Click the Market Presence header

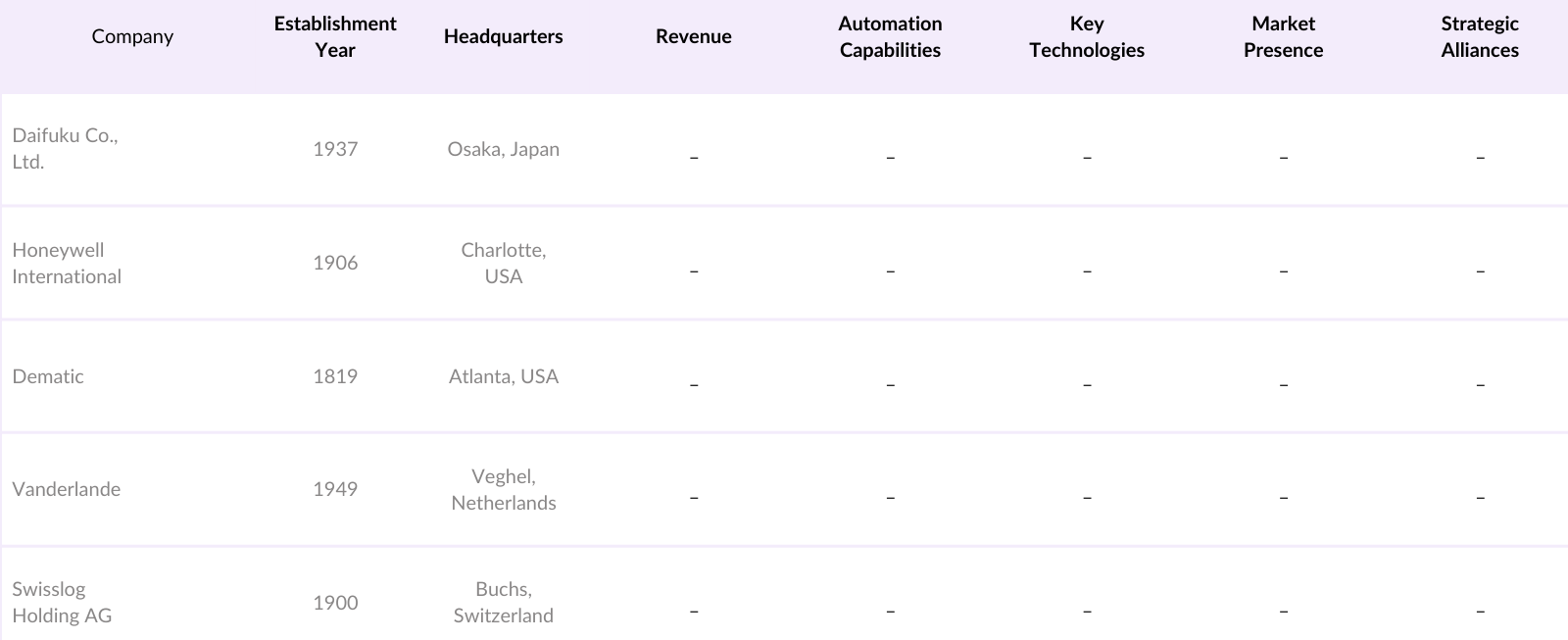click(1283, 36)
